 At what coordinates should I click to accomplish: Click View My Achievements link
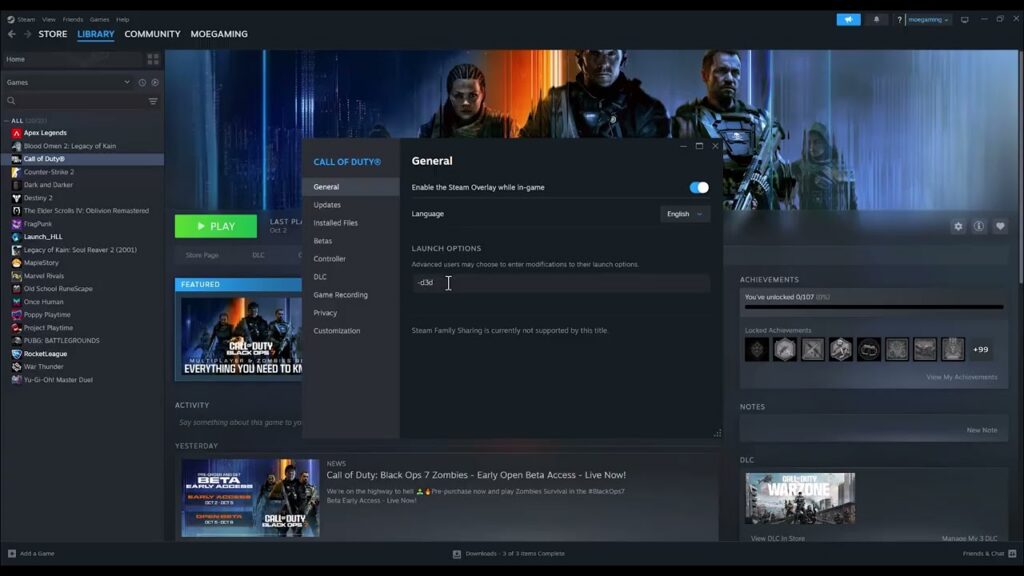point(961,377)
